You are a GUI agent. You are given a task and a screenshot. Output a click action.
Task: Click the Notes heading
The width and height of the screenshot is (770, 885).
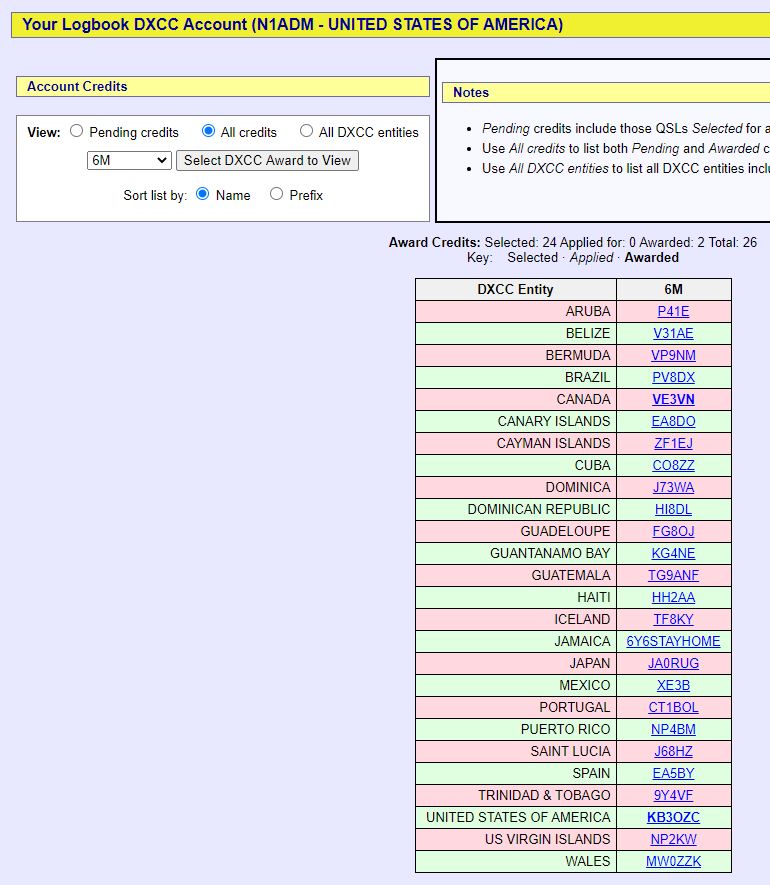606,93
